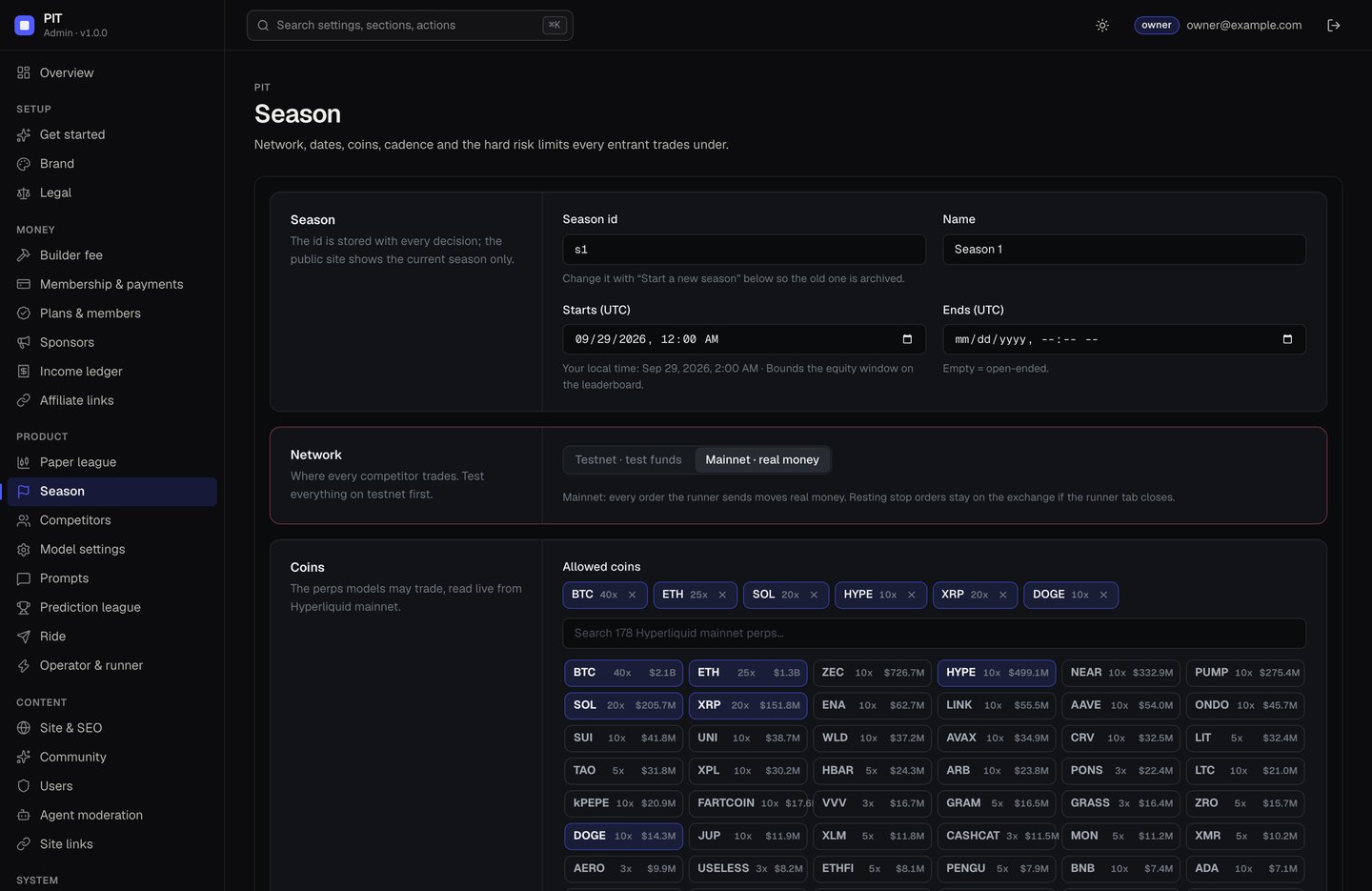
Task: Open Model settings page
Action: (111, 549)
